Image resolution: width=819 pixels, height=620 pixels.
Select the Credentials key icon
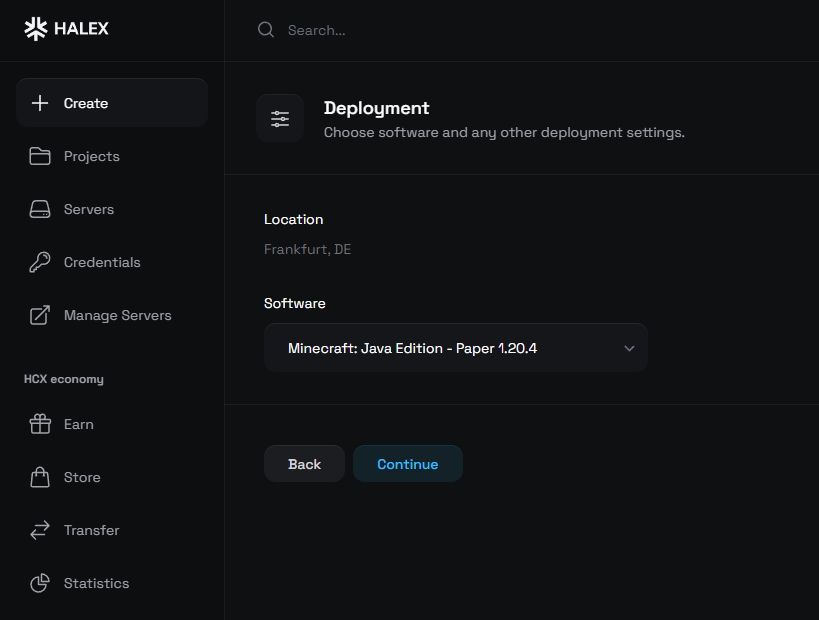point(40,262)
